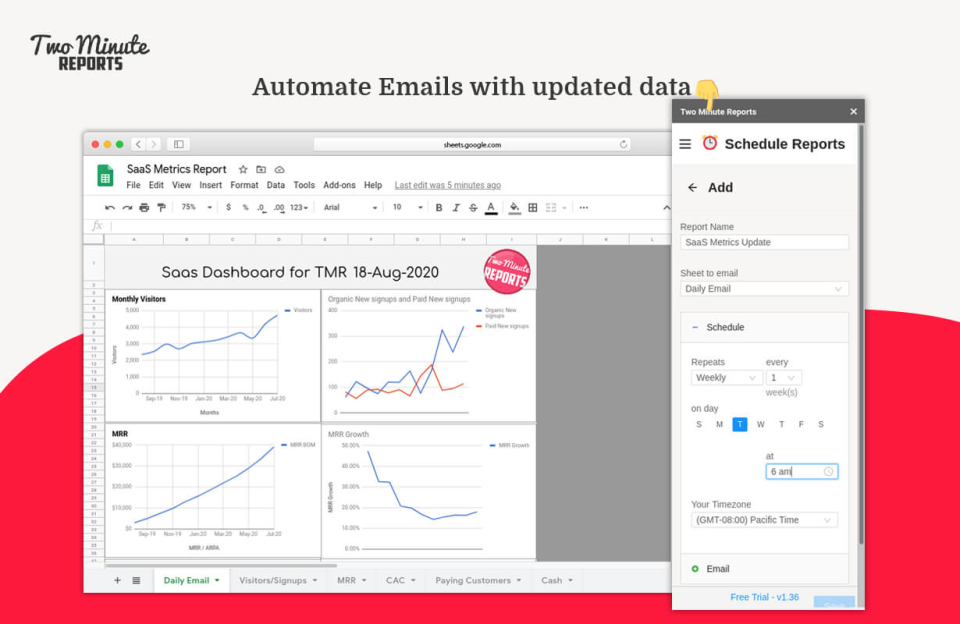Open the borders tool
This screenshot has width=960, height=624.
click(x=533, y=208)
